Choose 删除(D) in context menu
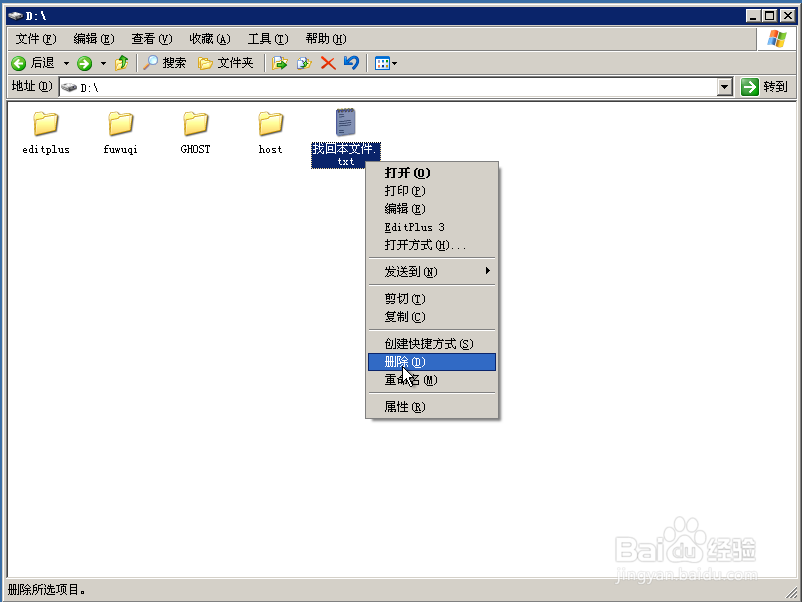The image size is (802, 602). coord(432,362)
